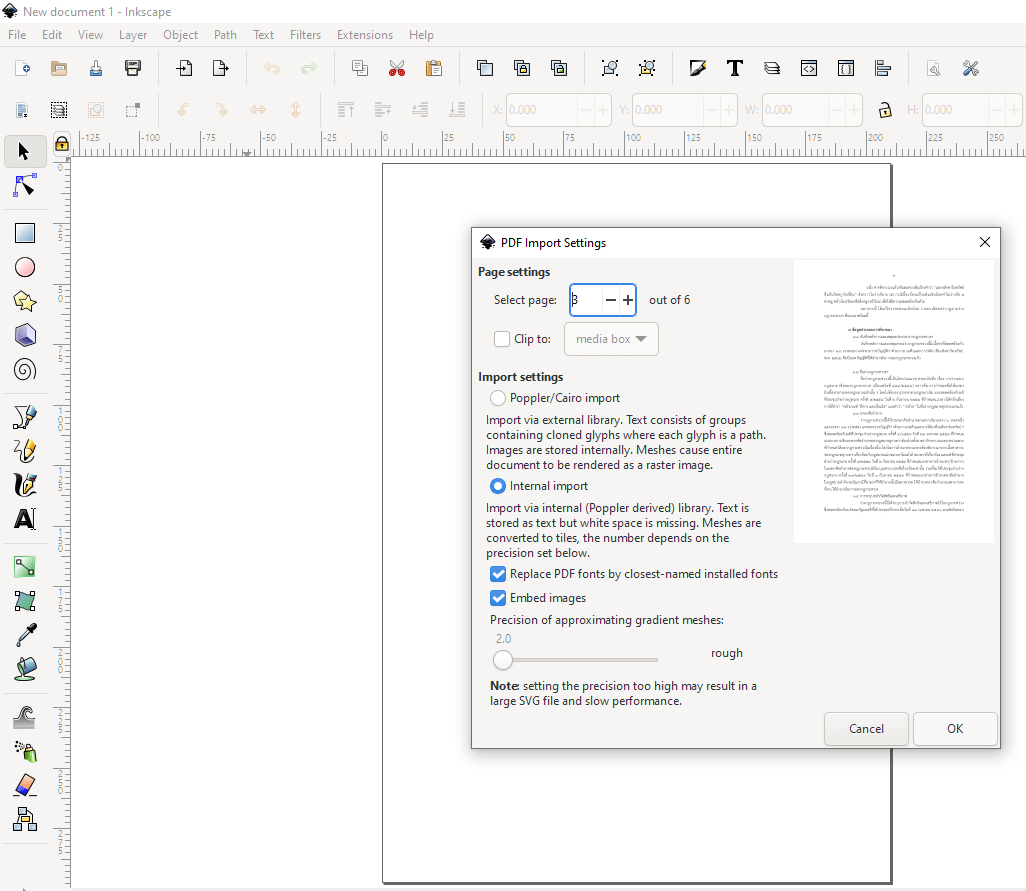Screen dimensions: 1026x891
Task: Select the Text tool in the left toolbox
Action: (x=25, y=519)
